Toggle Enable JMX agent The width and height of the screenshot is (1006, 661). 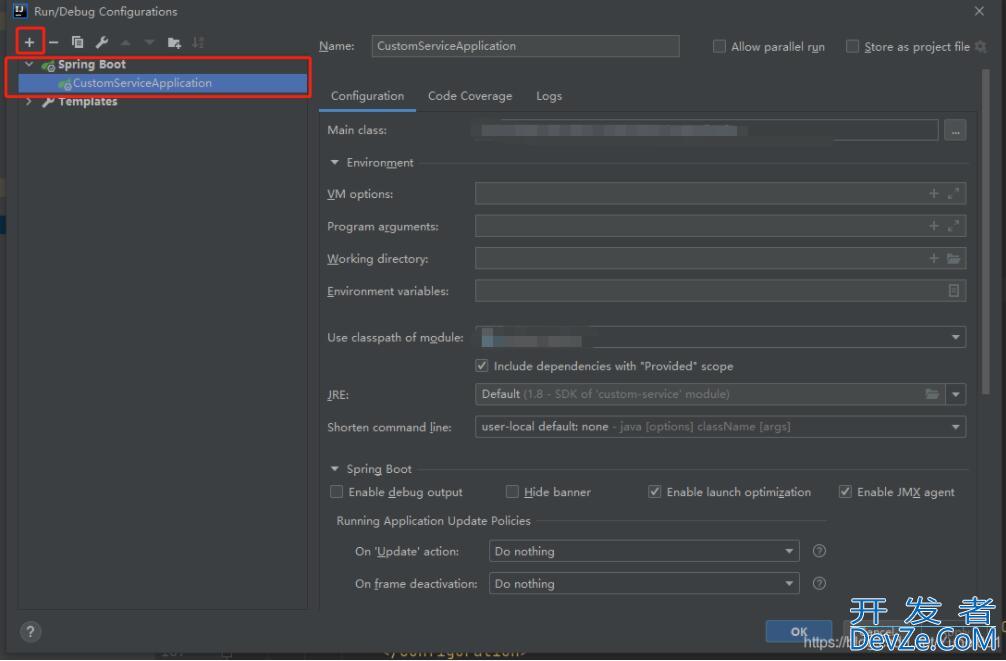pos(845,492)
